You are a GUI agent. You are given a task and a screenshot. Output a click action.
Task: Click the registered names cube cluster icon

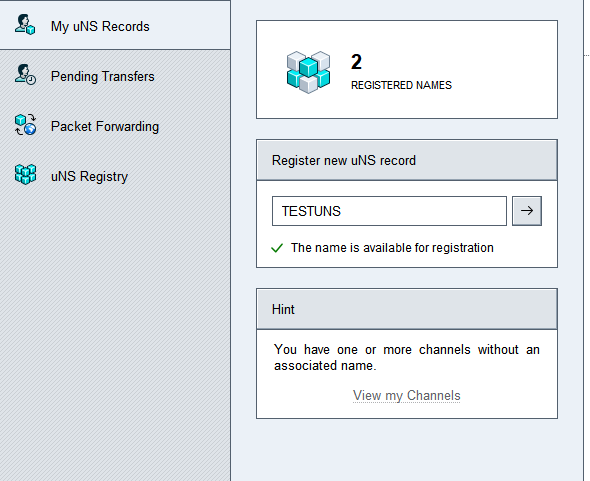point(308,72)
